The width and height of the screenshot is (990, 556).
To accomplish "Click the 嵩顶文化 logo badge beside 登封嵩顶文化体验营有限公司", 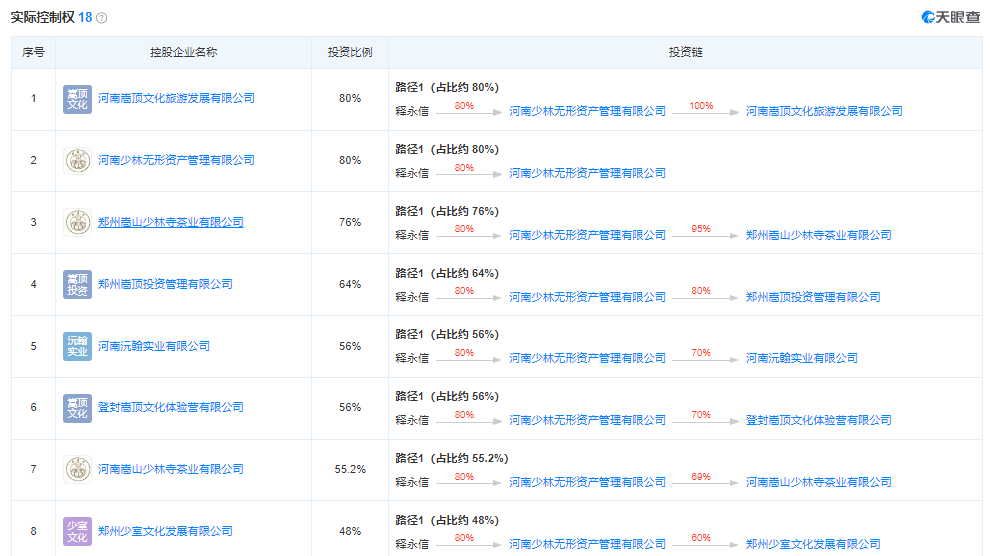I will pos(77,407).
